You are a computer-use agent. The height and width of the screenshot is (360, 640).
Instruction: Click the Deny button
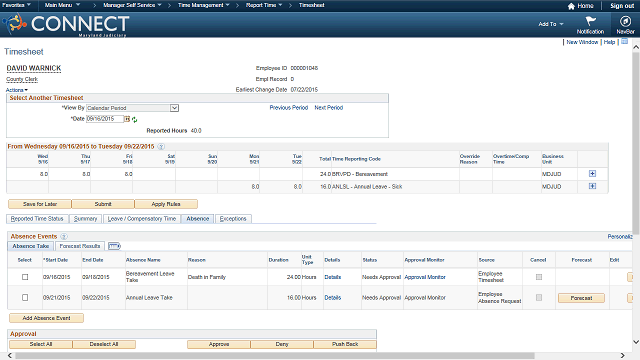(282, 344)
